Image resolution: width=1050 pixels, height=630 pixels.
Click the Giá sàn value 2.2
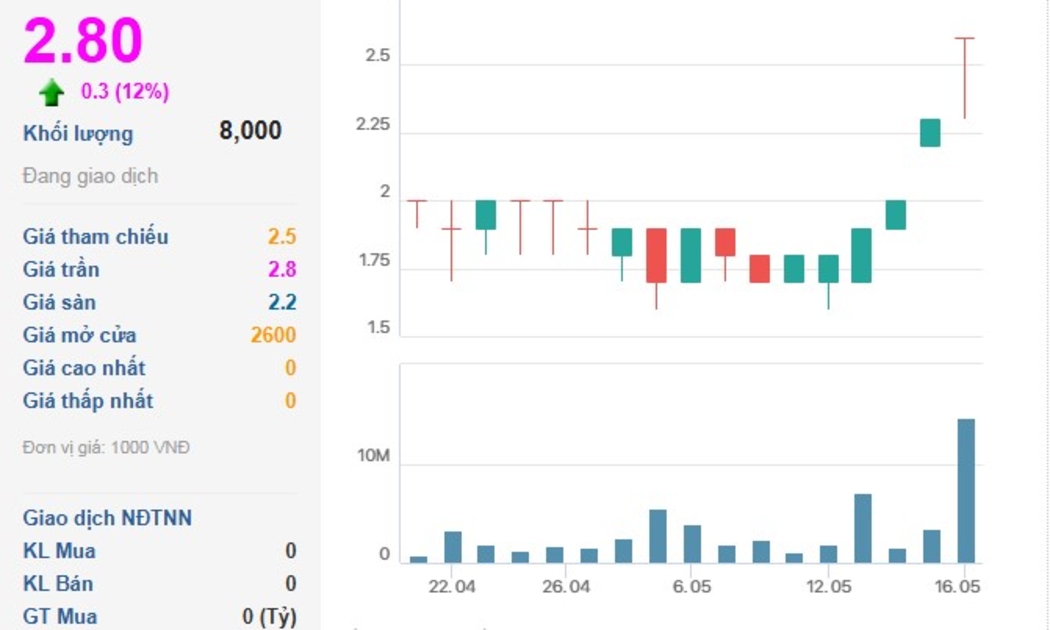[x=282, y=302]
